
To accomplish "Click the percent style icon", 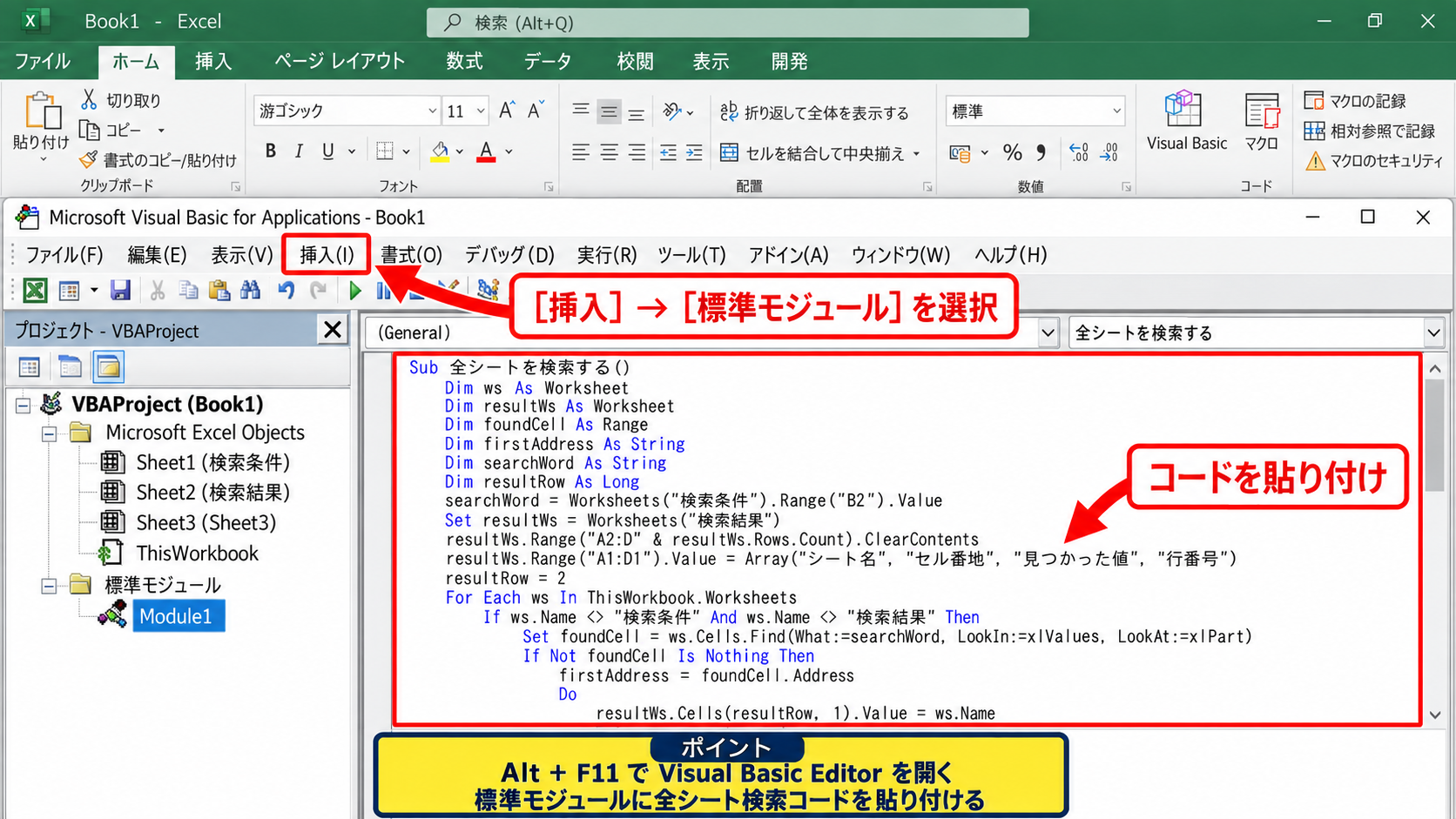I will [x=1012, y=153].
